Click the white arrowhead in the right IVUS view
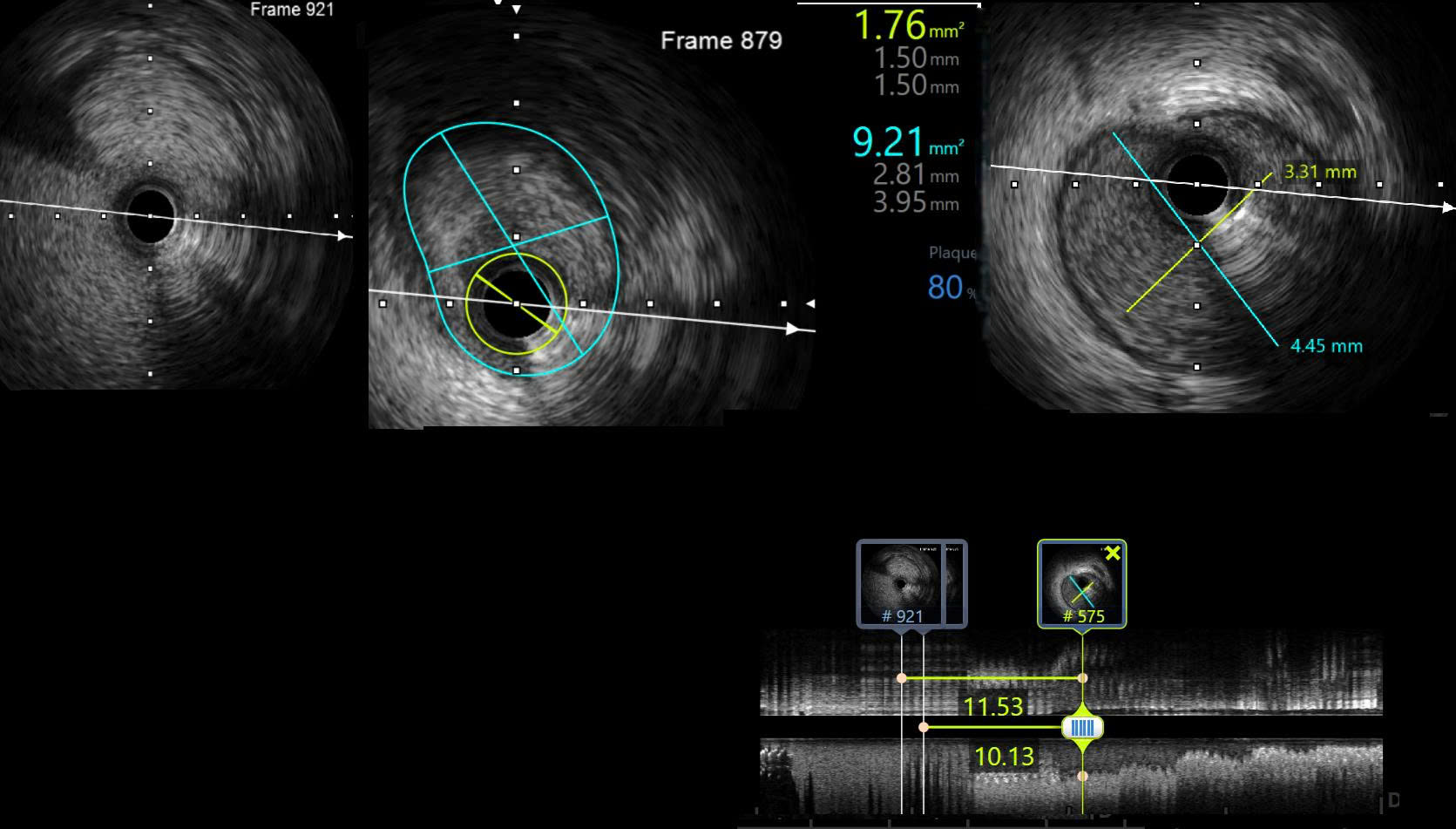Viewport: 1456px width, 829px height. 1448,207
